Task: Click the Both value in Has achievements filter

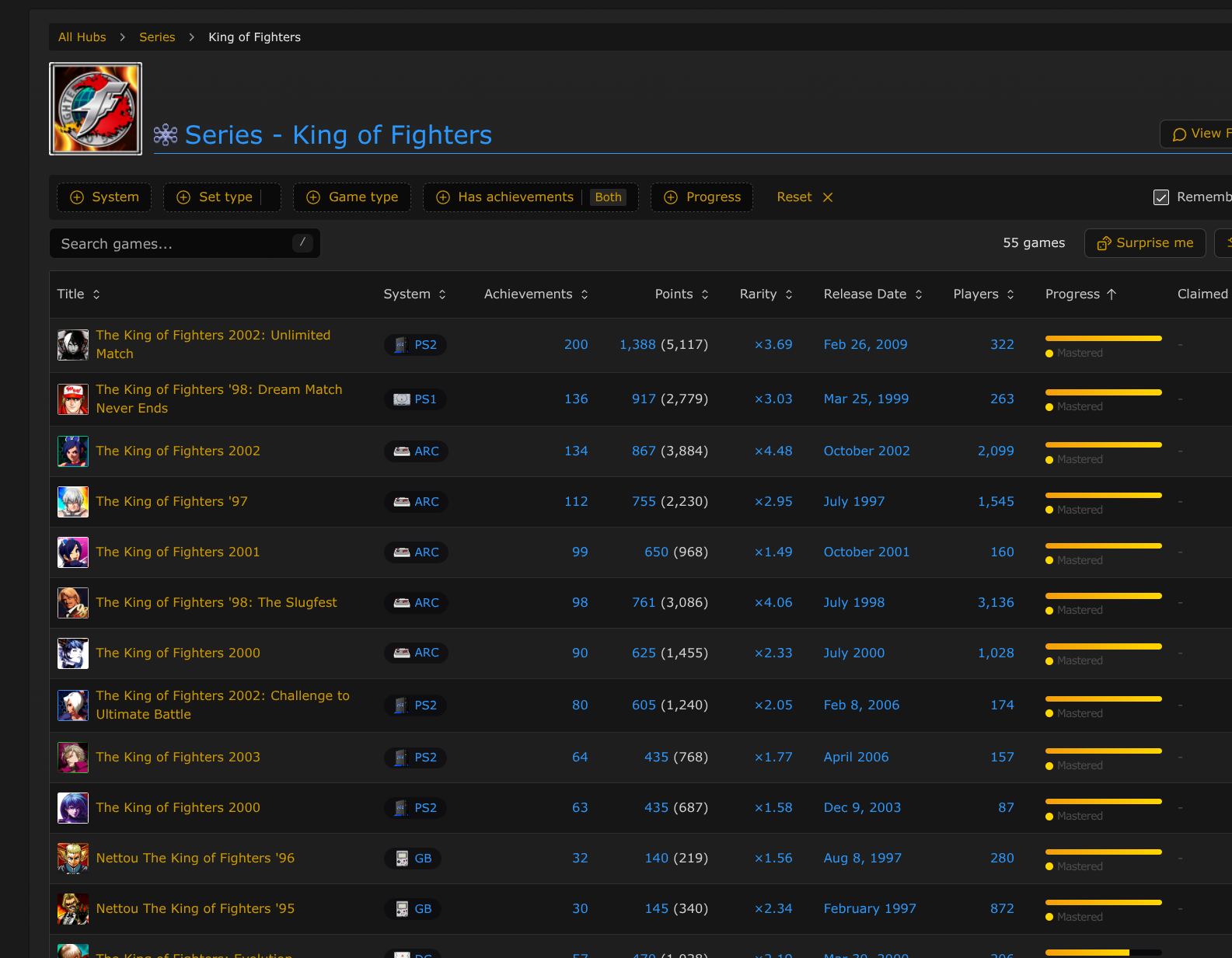Action: point(609,197)
